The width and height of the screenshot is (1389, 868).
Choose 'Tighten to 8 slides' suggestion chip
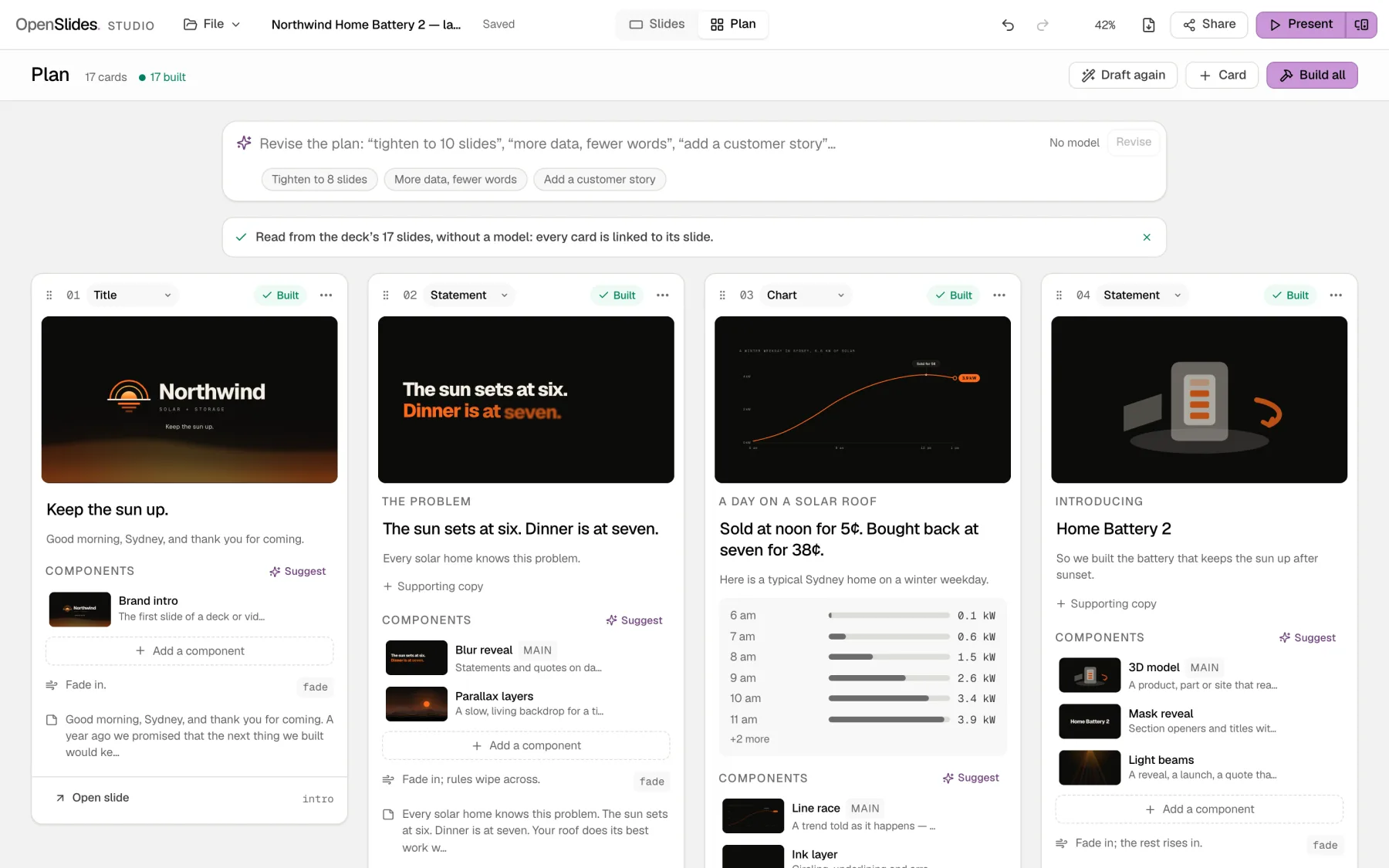pyautogui.click(x=319, y=179)
